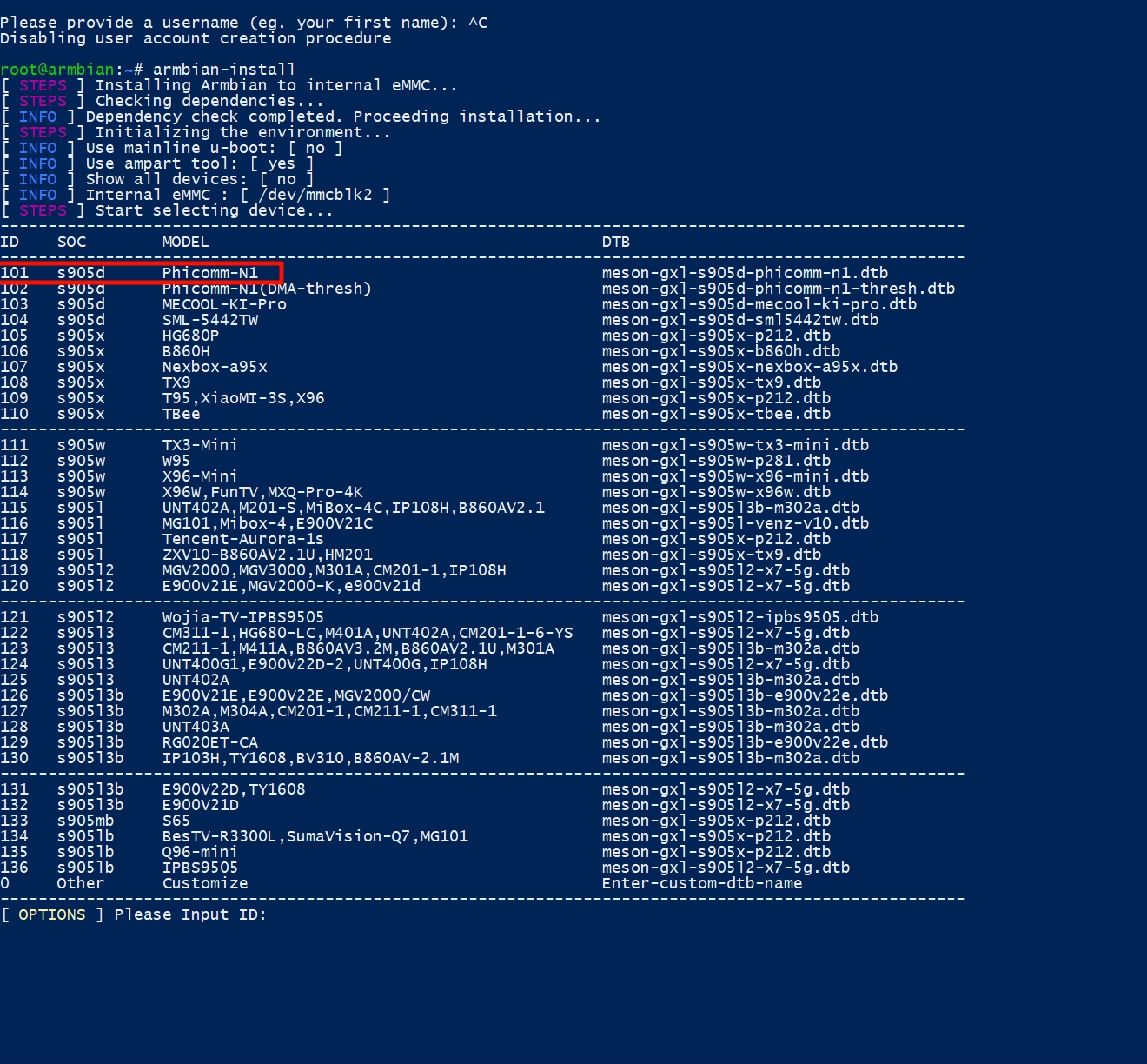Click the meson-gxl-s905d-phicomm-n1-thresh.dtb filename
The width and height of the screenshot is (1147, 1064).
(x=778, y=289)
